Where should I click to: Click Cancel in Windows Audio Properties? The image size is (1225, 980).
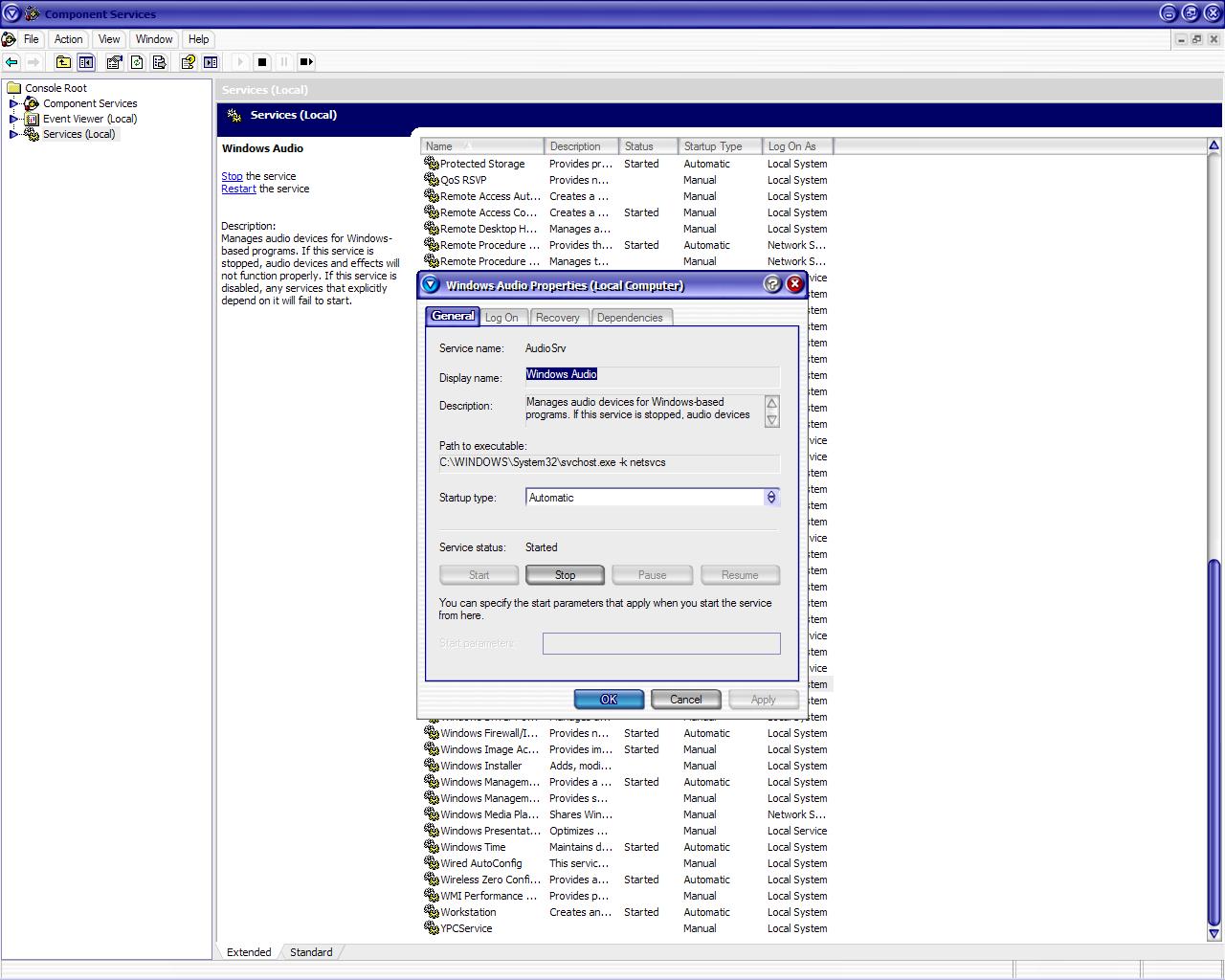(x=685, y=700)
